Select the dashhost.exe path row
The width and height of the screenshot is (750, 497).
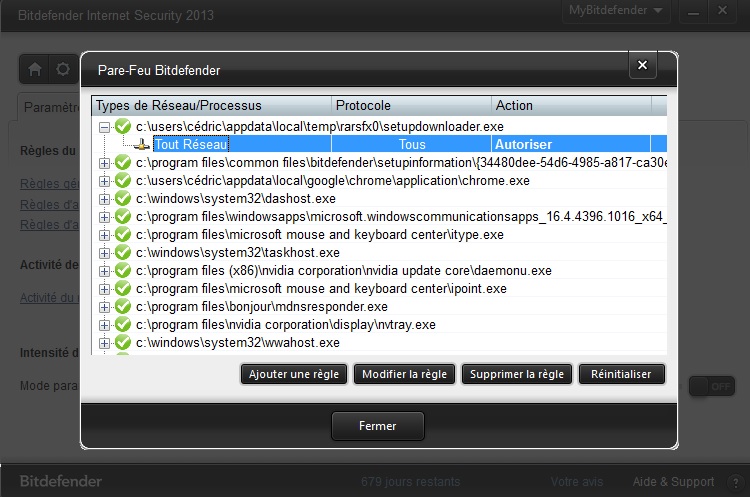(x=236, y=199)
